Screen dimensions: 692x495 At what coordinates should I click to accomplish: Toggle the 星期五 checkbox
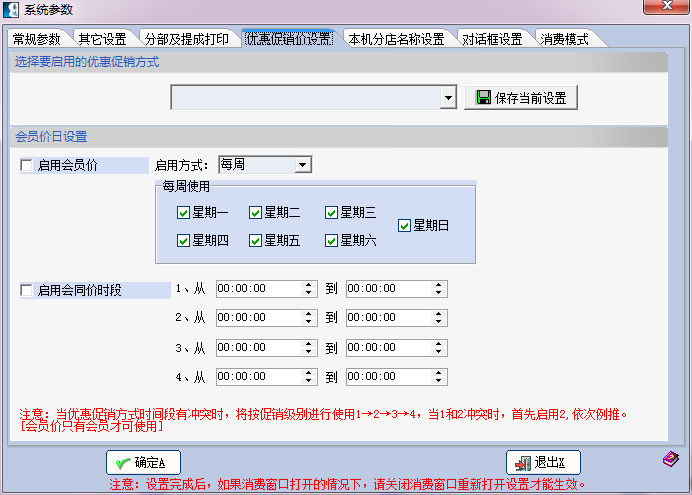[x=256, y=240]
